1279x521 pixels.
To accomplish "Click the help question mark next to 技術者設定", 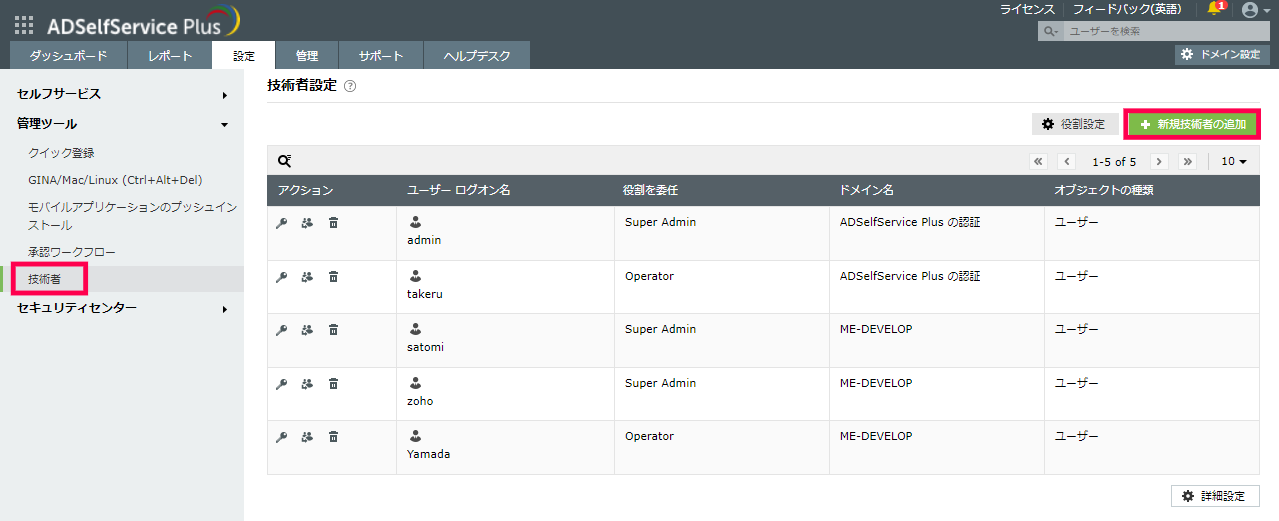I will [x=350, y=87].
